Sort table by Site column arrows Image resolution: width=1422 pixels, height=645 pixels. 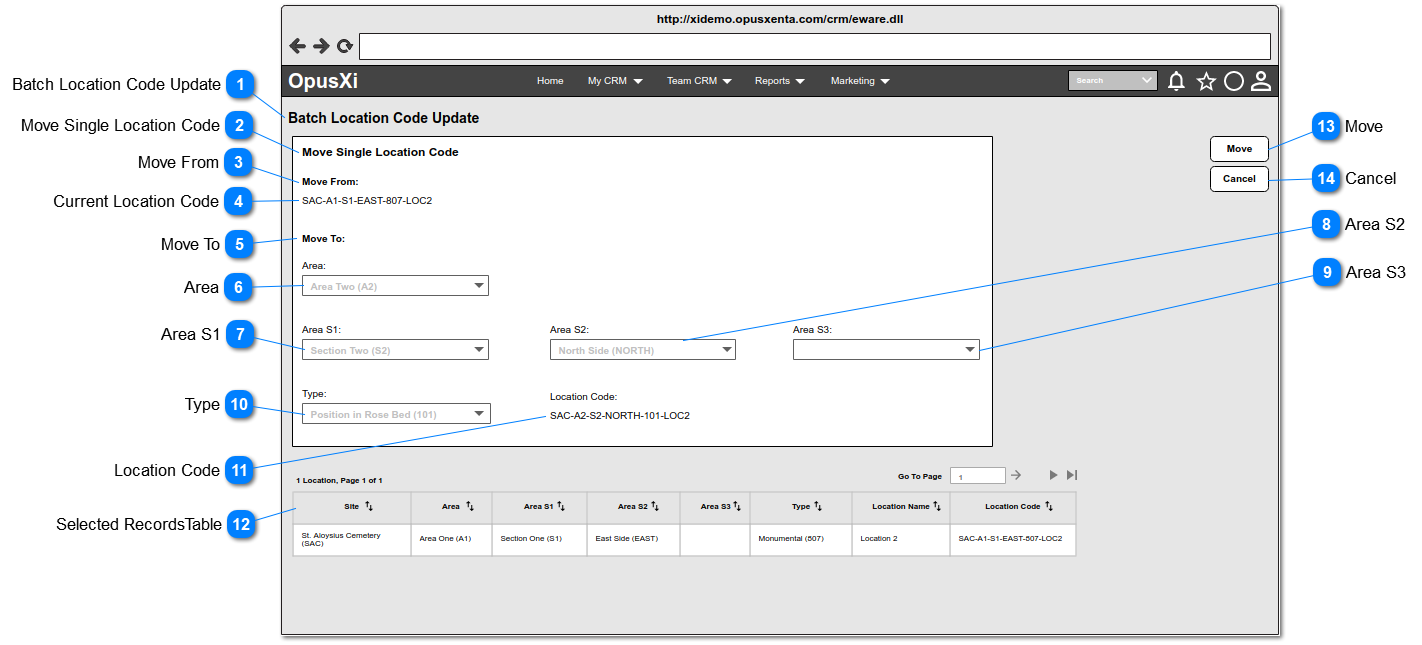coord(368,507)
